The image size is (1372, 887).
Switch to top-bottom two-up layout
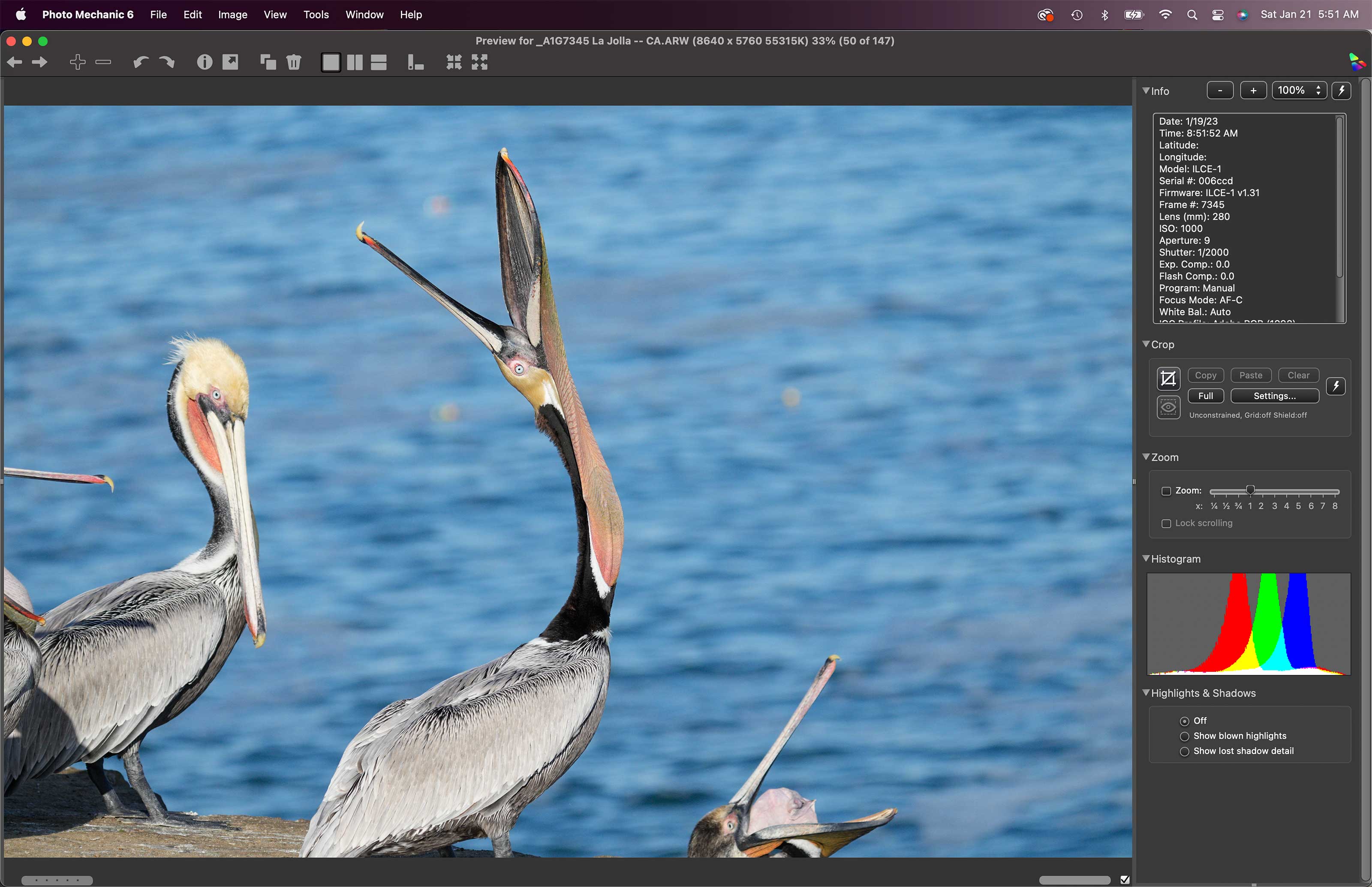point(379,62)
